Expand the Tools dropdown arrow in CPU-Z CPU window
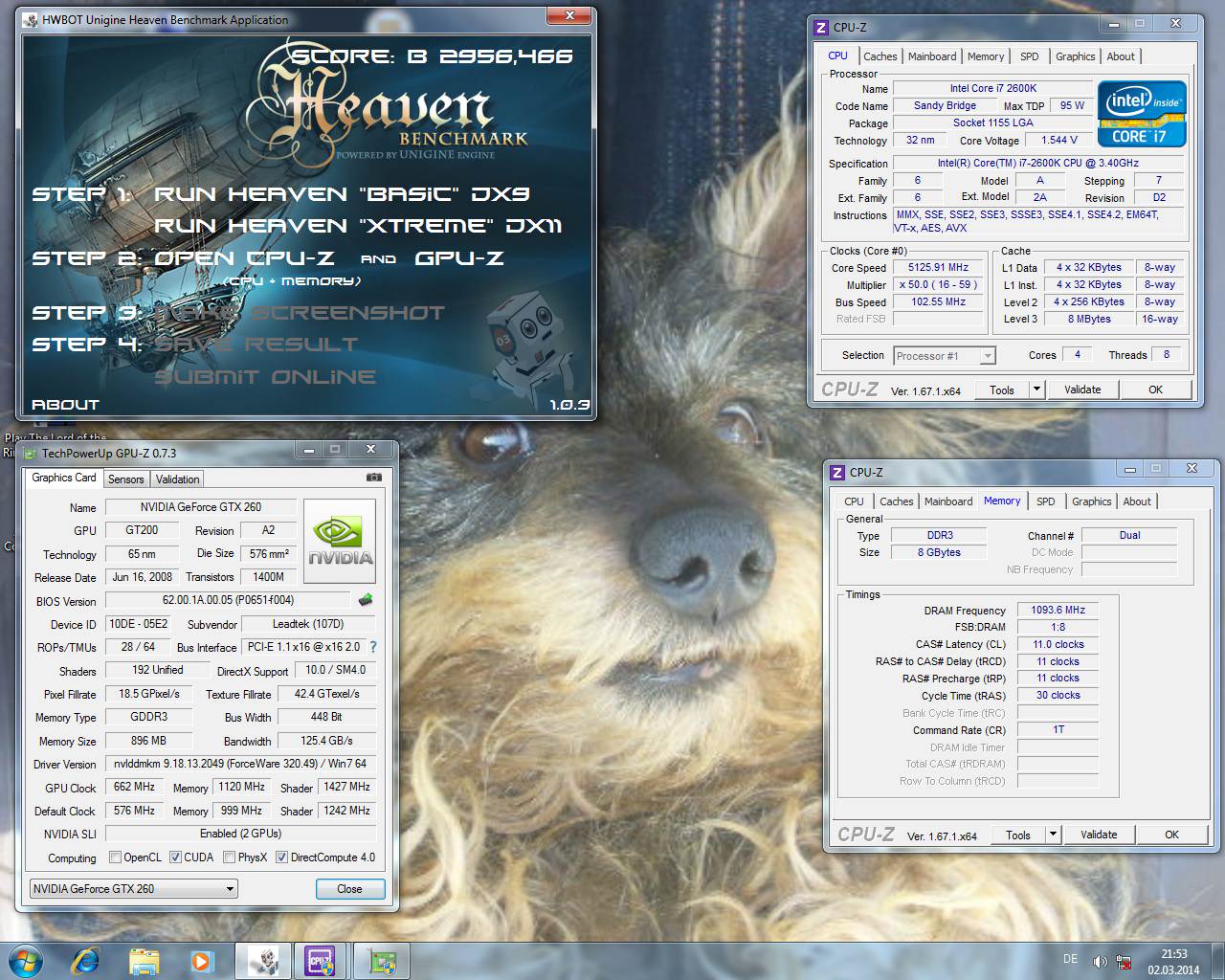The width and height of the screenshot is (1225, 980). click(x=1036, y=390)
